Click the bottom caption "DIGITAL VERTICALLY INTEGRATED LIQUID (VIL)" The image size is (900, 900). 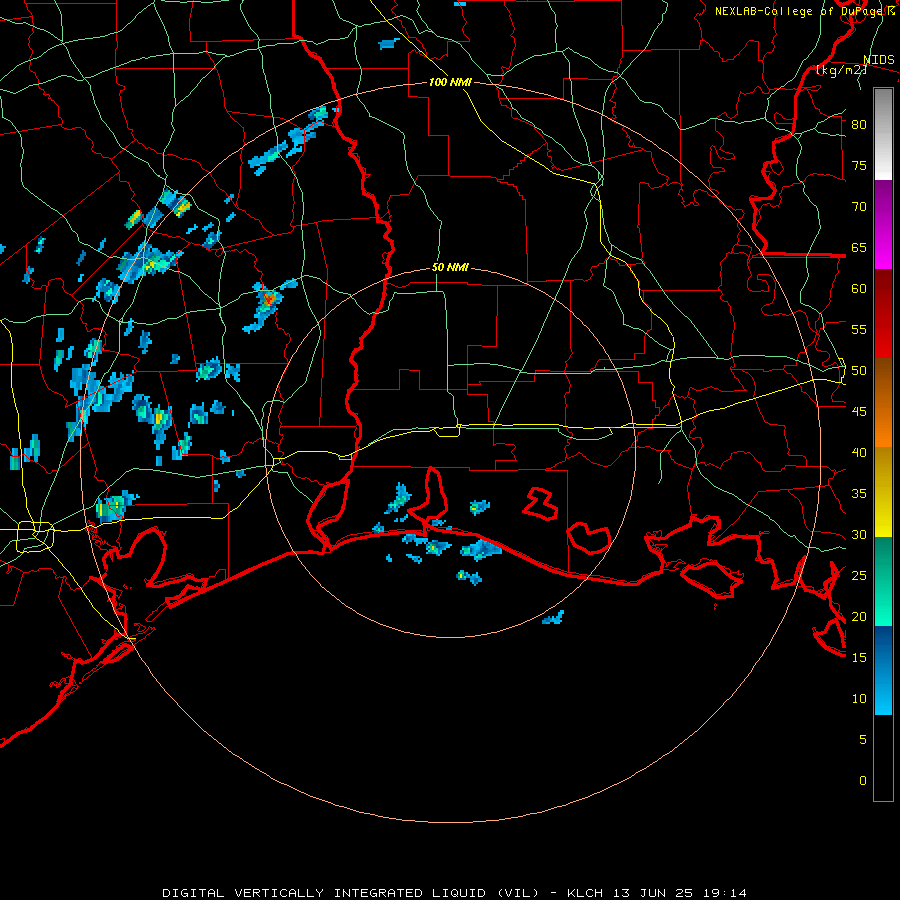pyautogui.click(x=350, y=893)
